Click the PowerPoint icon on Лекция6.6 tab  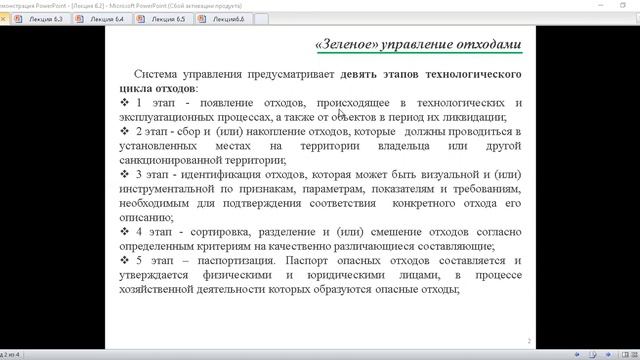point(202,19)
